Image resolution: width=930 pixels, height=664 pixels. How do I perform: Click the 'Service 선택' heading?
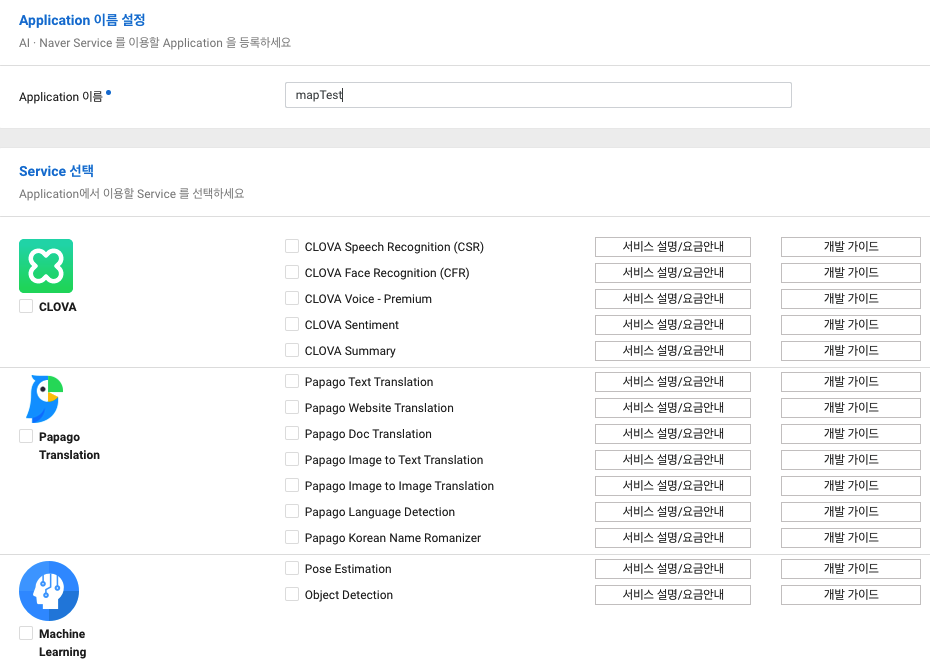pyautogui.click(x=56, y=171)
